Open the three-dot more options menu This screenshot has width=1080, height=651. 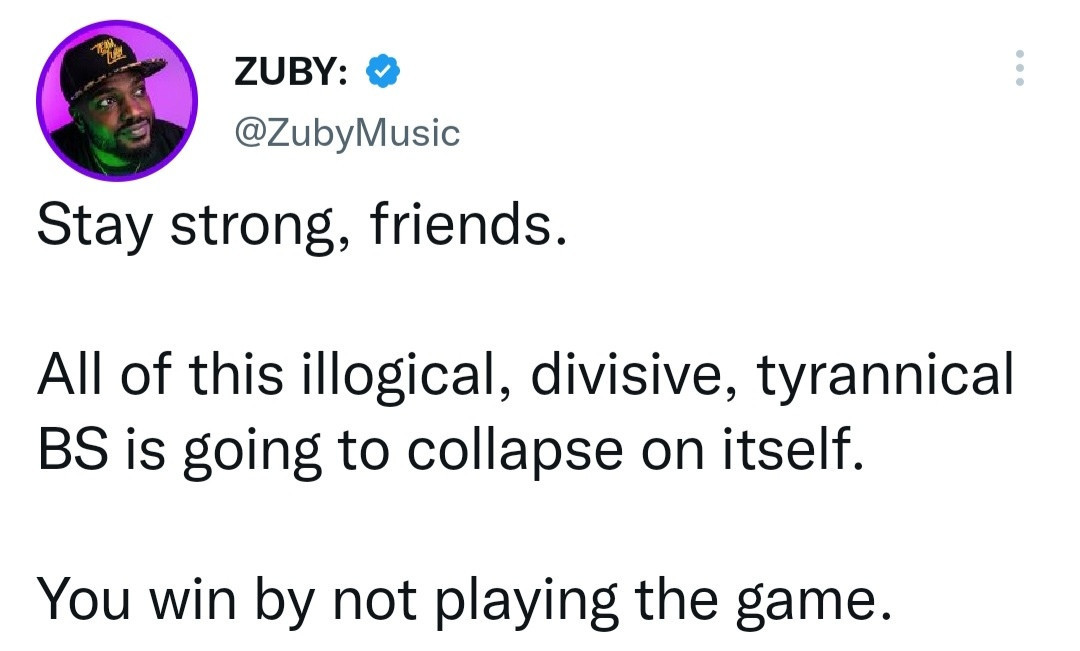[1019, 68]
